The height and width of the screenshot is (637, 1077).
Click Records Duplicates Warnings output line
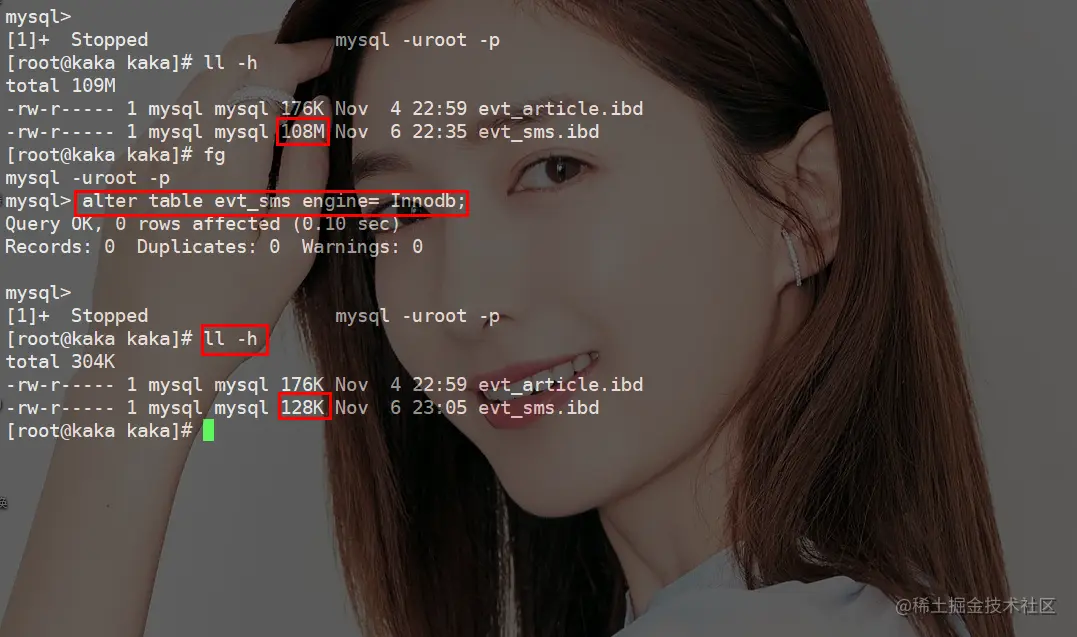click(x=214, y=247)
